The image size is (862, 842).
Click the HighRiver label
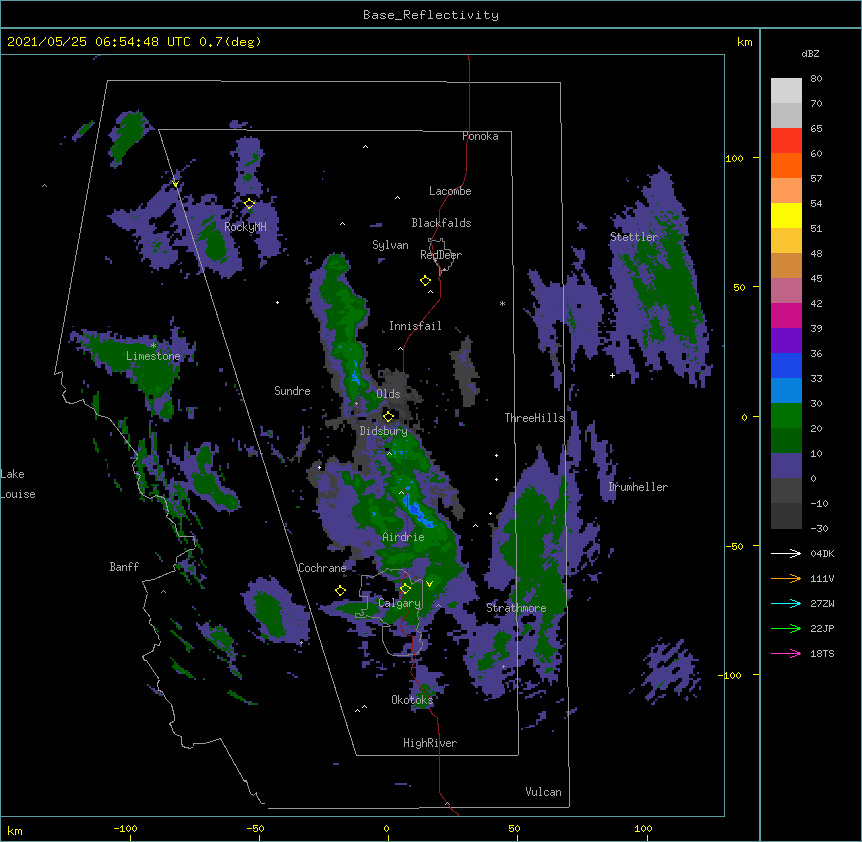click(x=430, y=743)
